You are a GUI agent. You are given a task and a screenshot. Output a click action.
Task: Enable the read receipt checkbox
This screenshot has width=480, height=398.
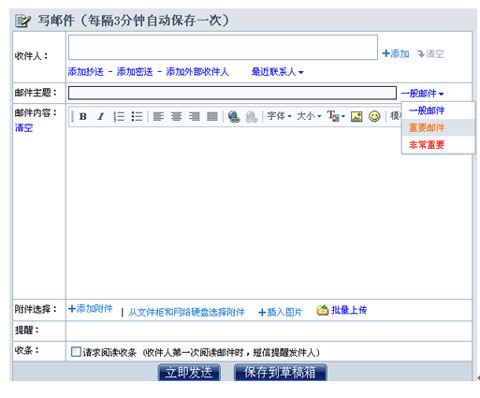(76, 351)
